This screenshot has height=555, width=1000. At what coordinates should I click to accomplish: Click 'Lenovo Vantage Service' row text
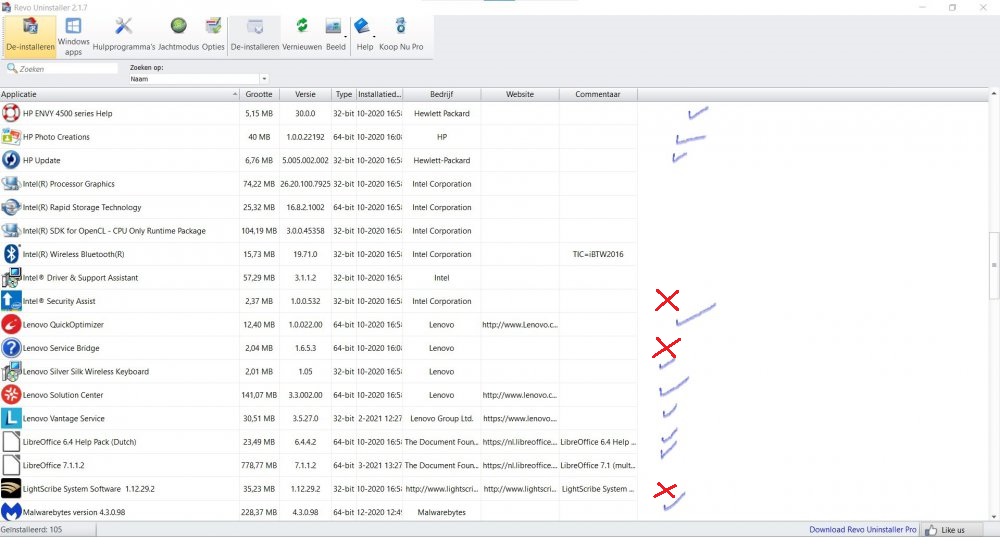coord(64,418)
